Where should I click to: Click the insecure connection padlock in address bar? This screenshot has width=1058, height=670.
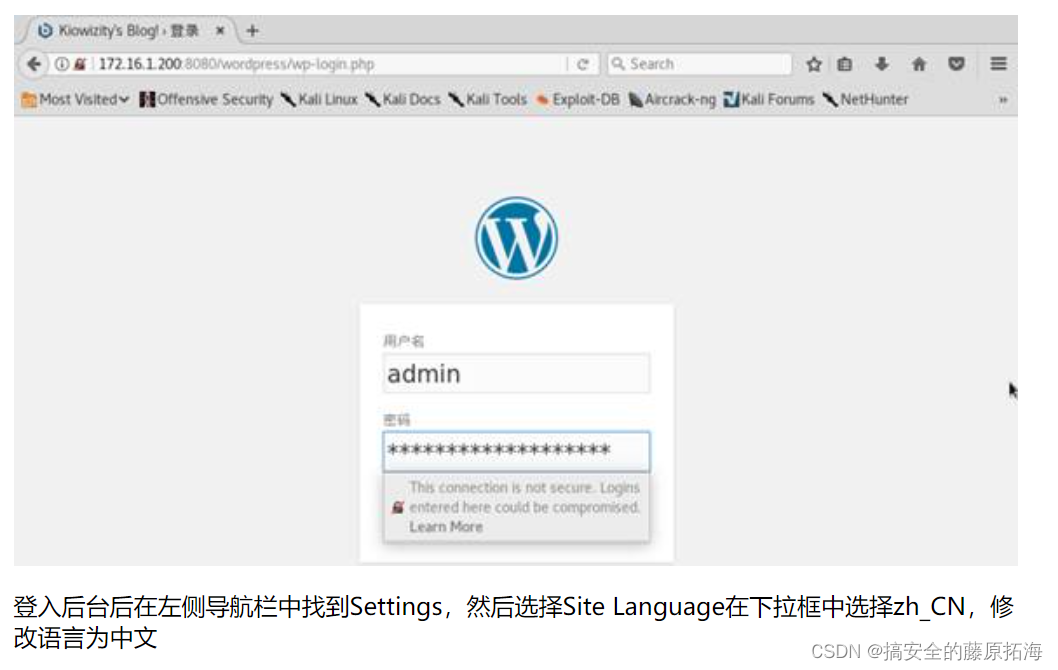coord(80,64)
